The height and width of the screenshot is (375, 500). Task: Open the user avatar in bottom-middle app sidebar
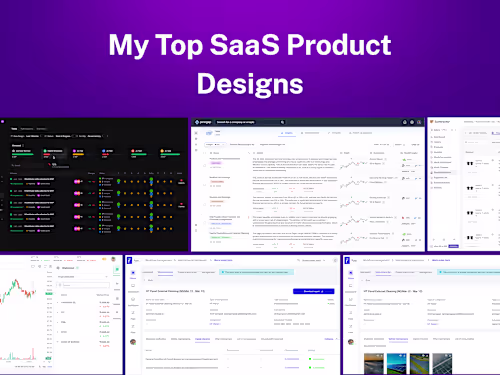(133, 342)
